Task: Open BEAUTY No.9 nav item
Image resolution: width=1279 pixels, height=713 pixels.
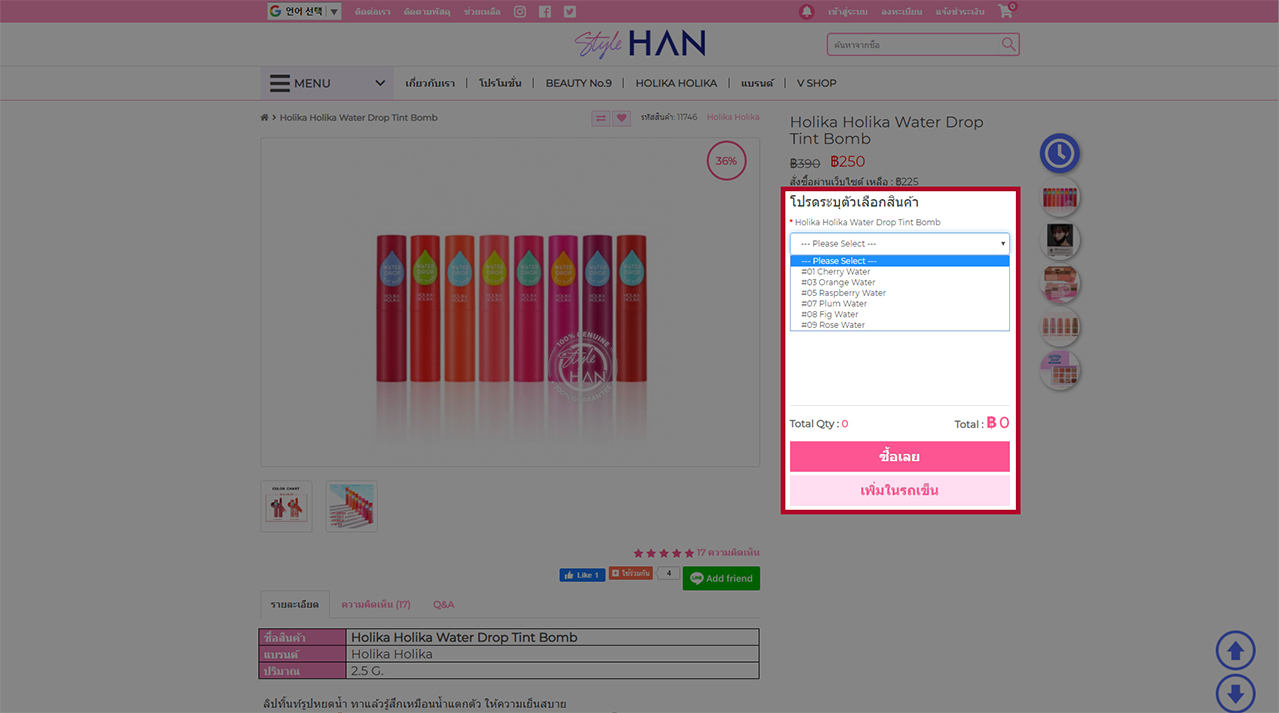Action: [x=578, y=83]
